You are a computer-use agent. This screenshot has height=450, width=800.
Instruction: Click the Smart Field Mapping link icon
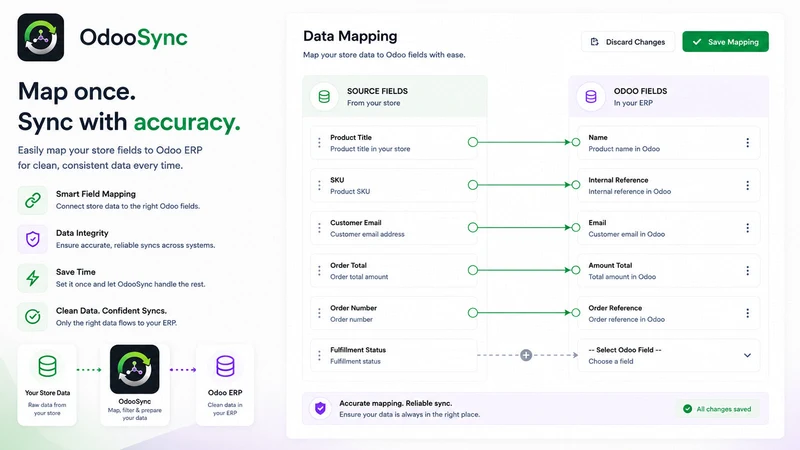pyautogui.click(x=33, y=200)
